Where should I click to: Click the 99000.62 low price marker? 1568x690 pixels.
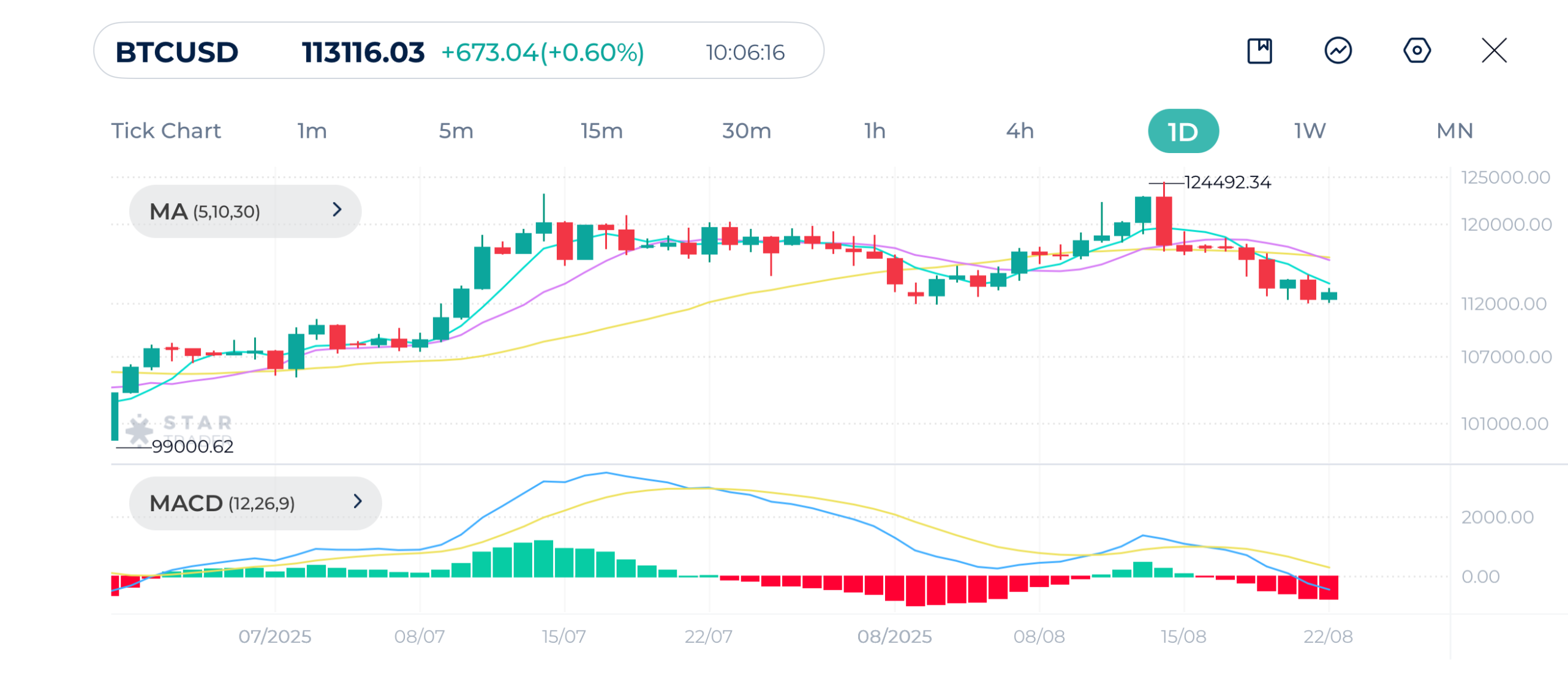[x=192, y=446]
